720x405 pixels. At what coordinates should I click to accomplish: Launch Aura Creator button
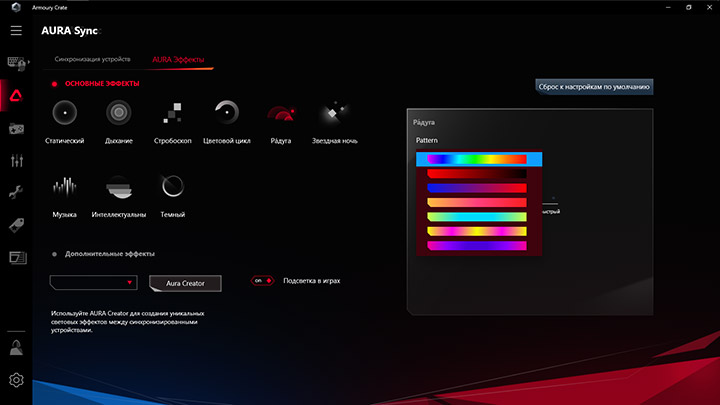185,283
